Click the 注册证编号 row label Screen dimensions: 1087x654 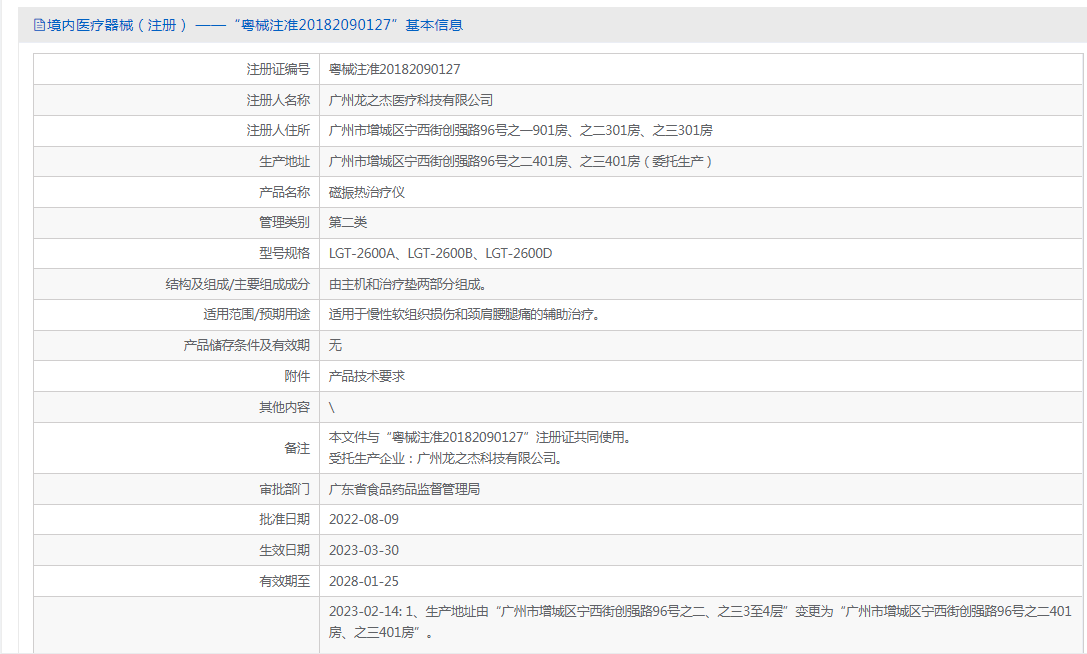pos(278,69)
